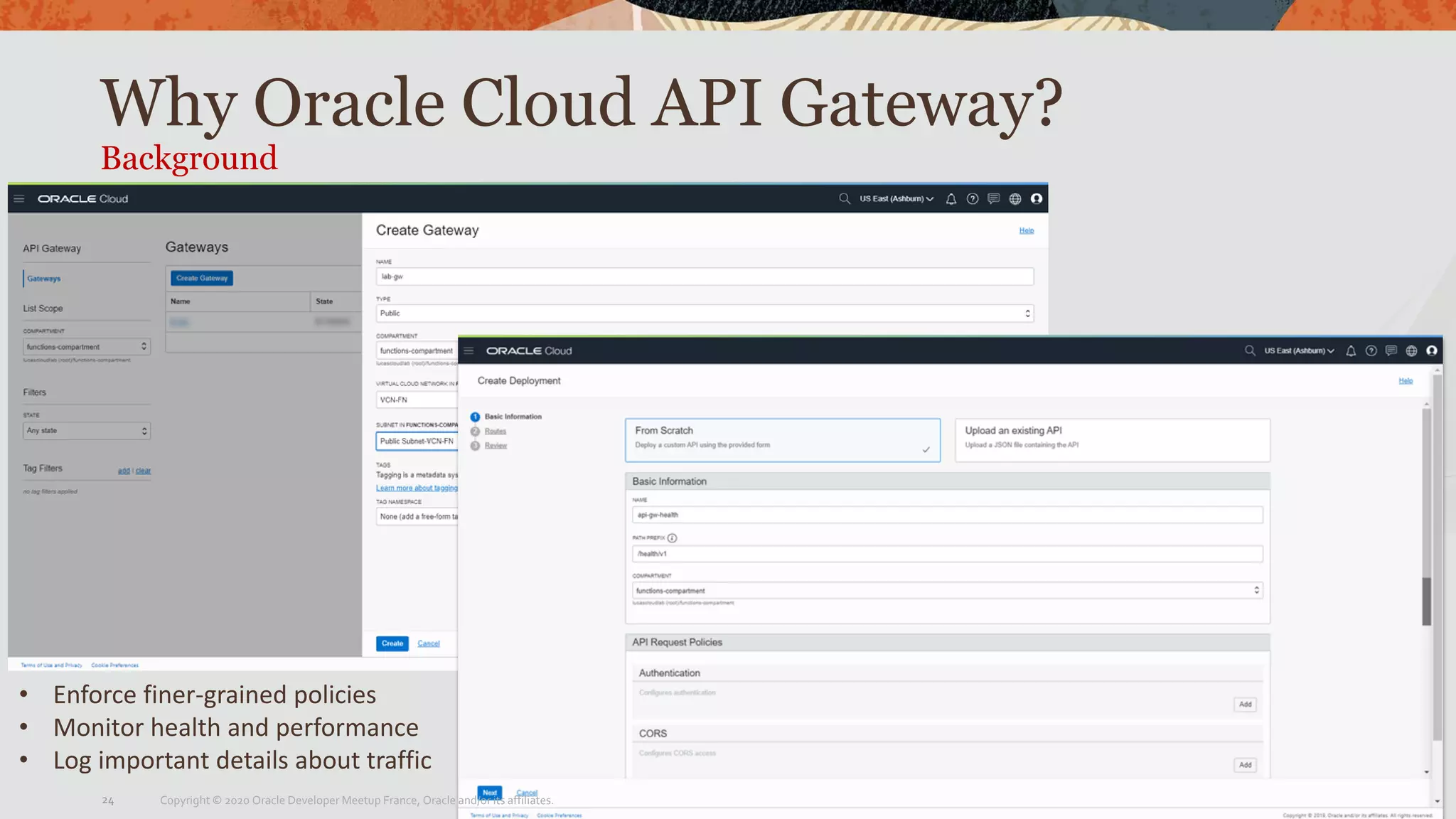Open US East (Ashburn) region dropdown in Deployment window
Viewport: 1456px width, 819px height.
pos(1299,350)
